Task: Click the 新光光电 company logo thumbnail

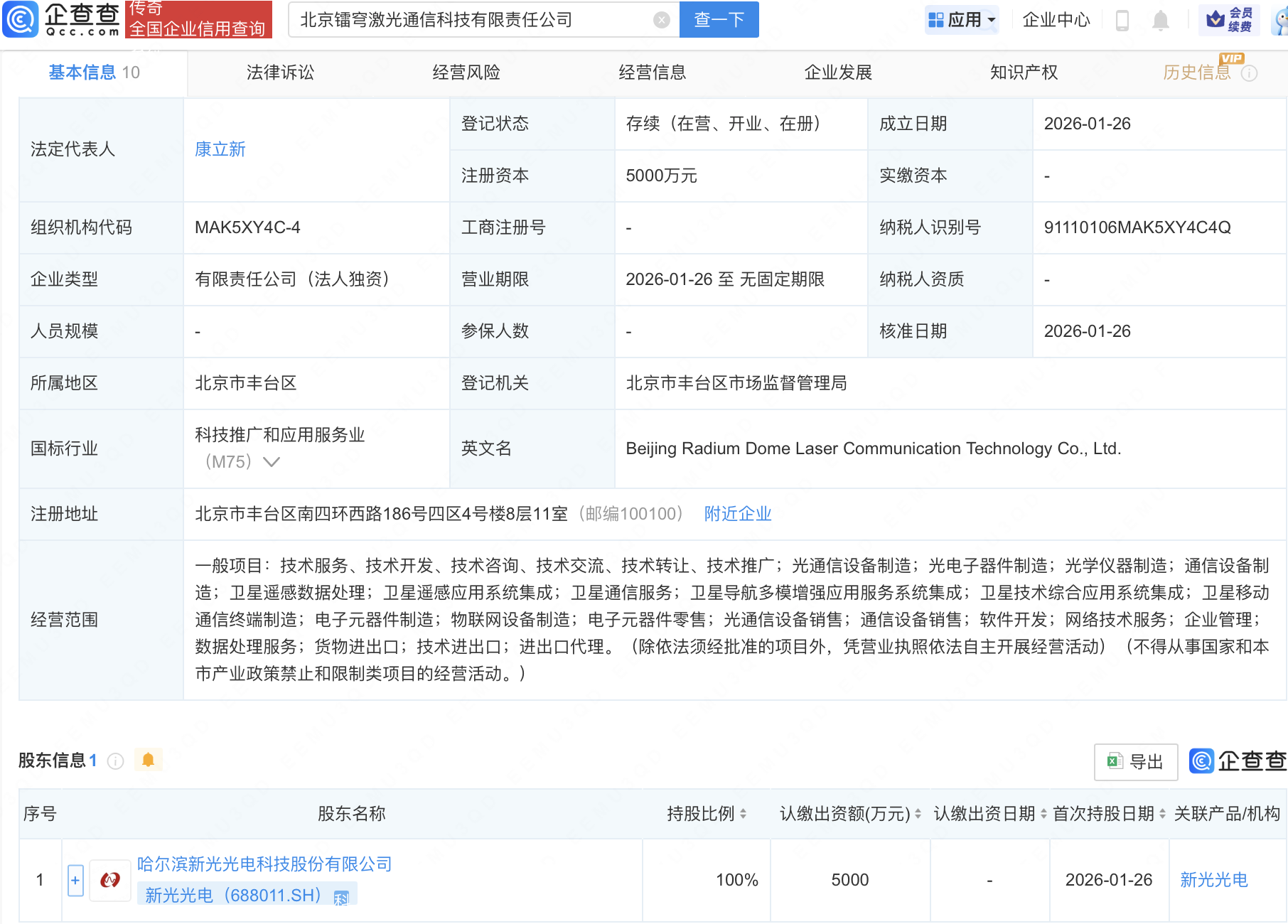Action: pos(110,880)
